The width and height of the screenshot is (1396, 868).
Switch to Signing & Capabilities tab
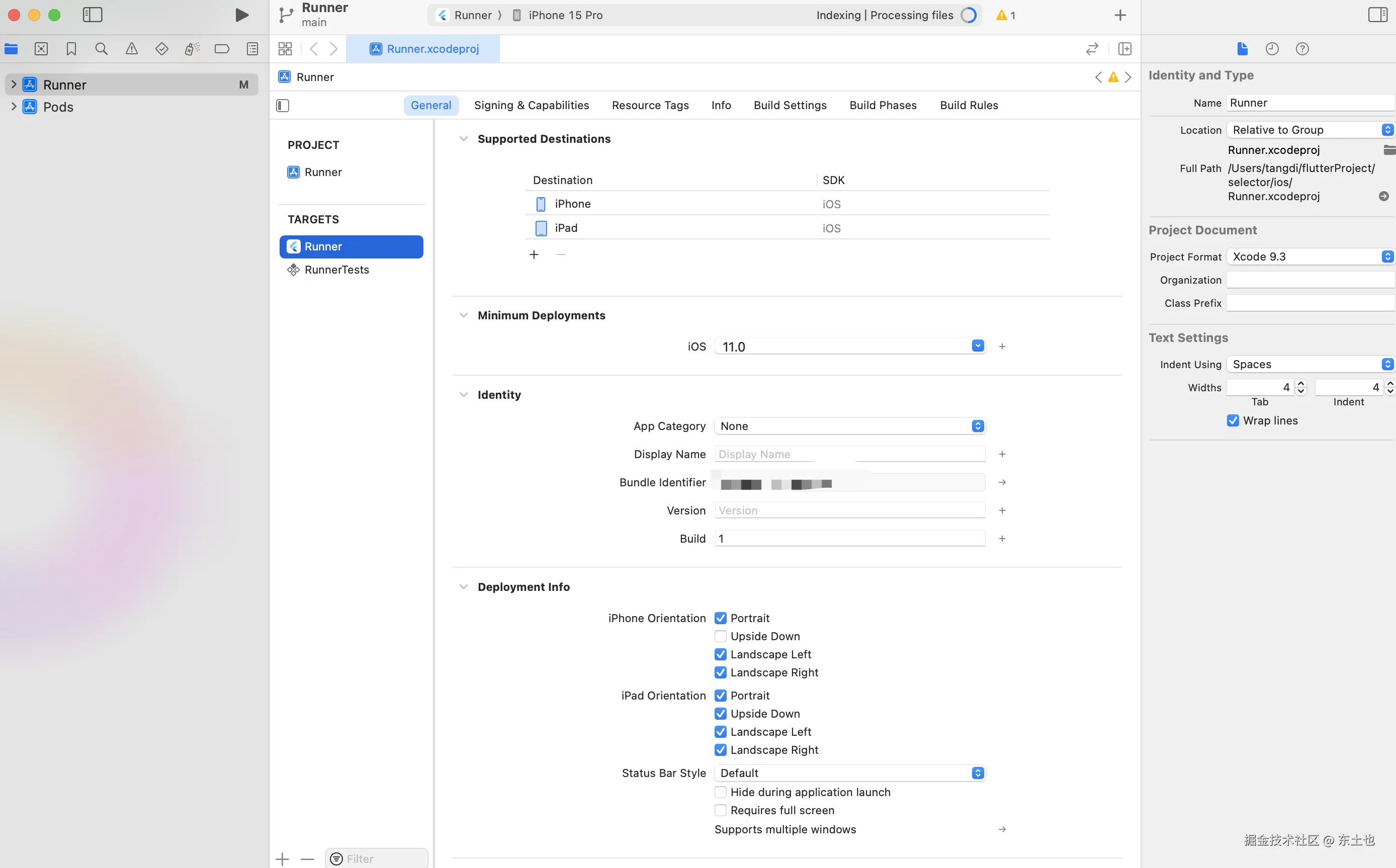[531, 105]
